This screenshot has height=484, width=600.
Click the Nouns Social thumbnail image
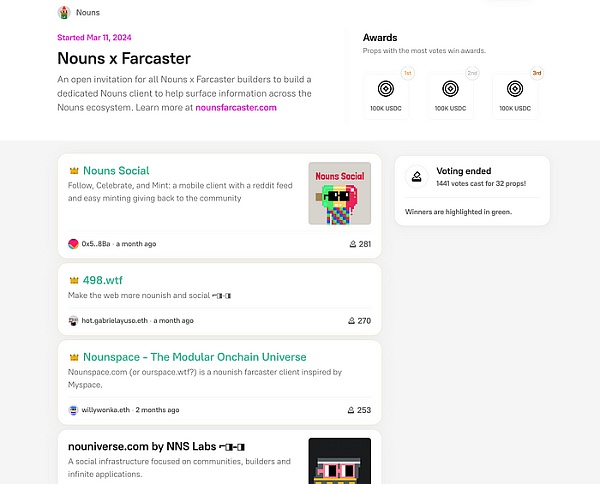[x=339, y=193]
